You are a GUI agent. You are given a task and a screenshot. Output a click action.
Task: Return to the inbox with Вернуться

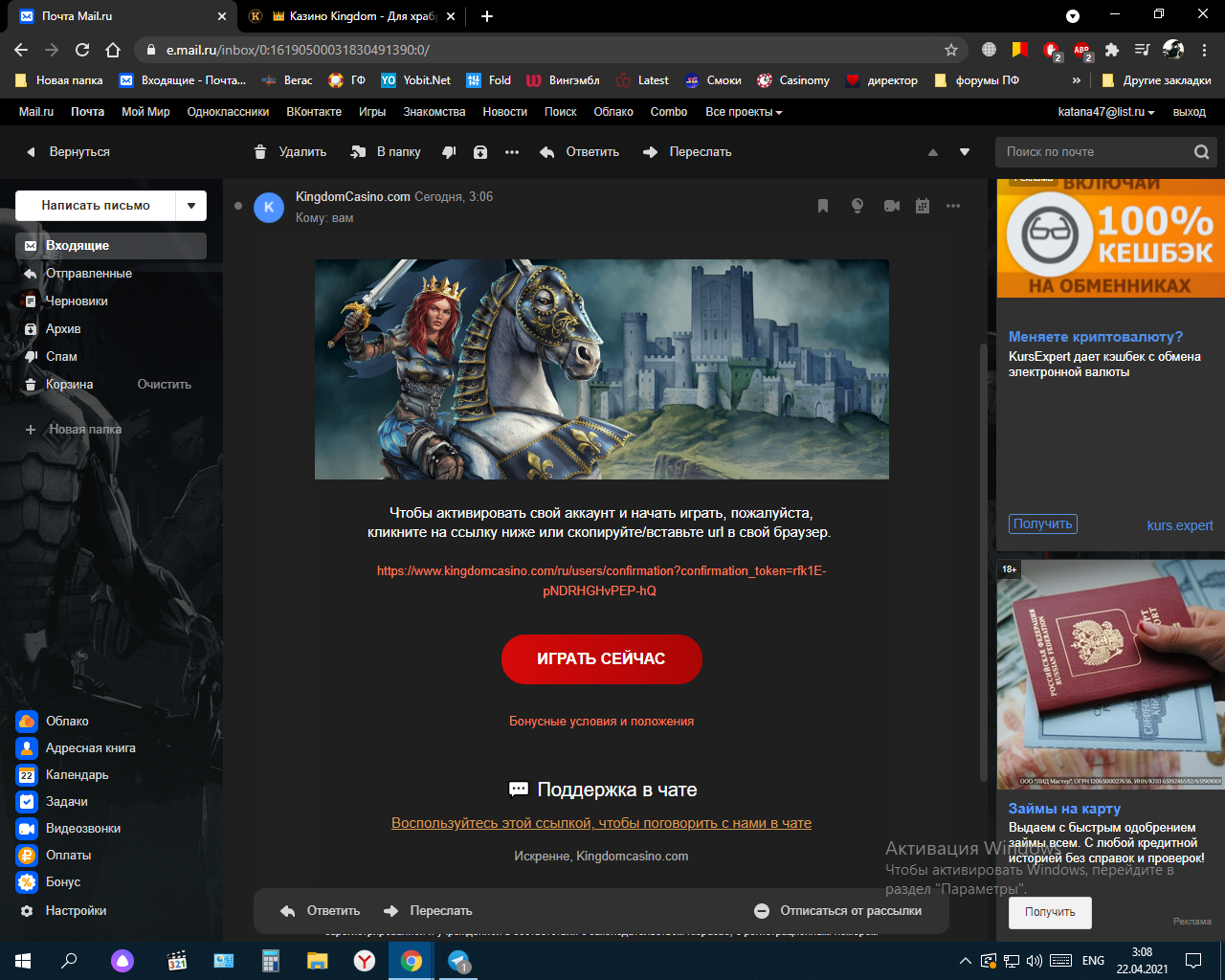[68, 152]
